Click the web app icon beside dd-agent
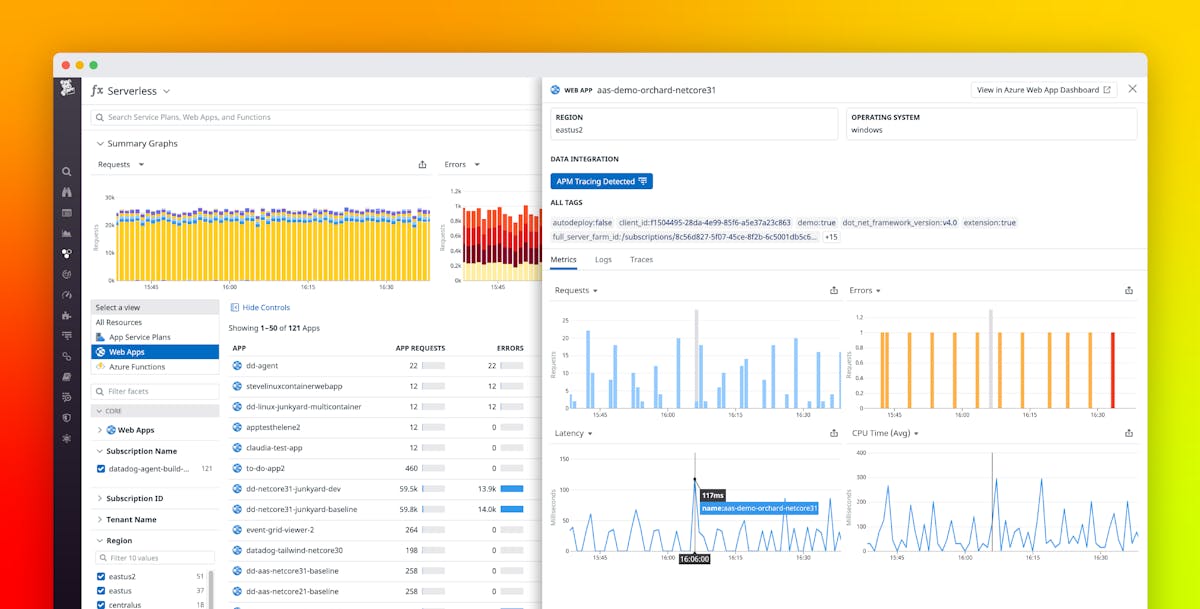The width and height of the screenshot is (1200, 609). pyautogui.click(x=237, y=365)
